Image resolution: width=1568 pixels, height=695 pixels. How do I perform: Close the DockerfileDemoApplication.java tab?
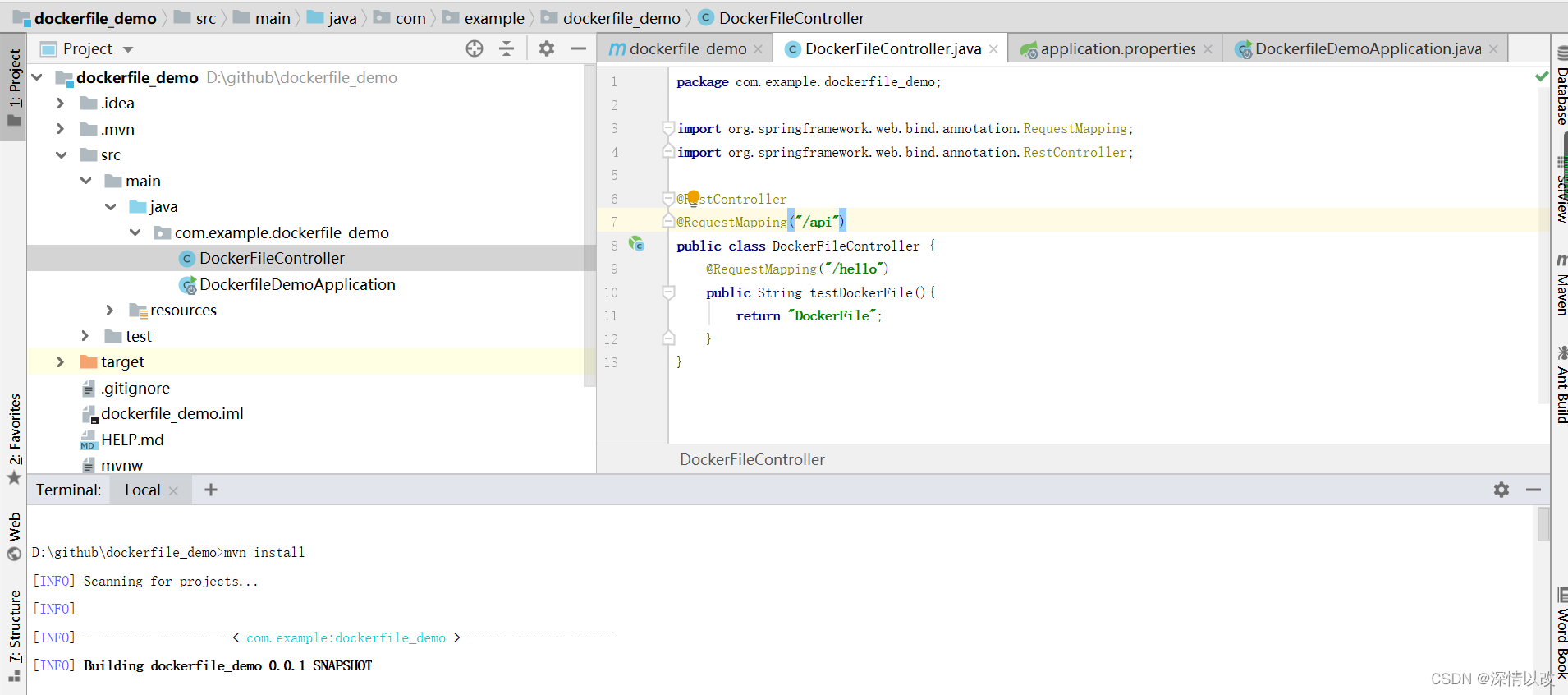(1493, 49)
